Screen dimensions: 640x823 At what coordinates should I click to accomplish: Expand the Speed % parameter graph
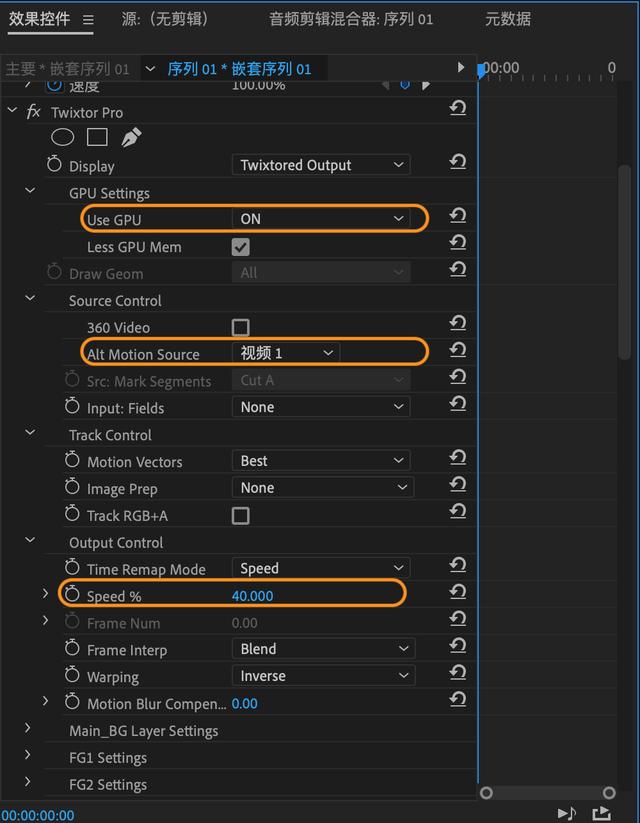46,594
